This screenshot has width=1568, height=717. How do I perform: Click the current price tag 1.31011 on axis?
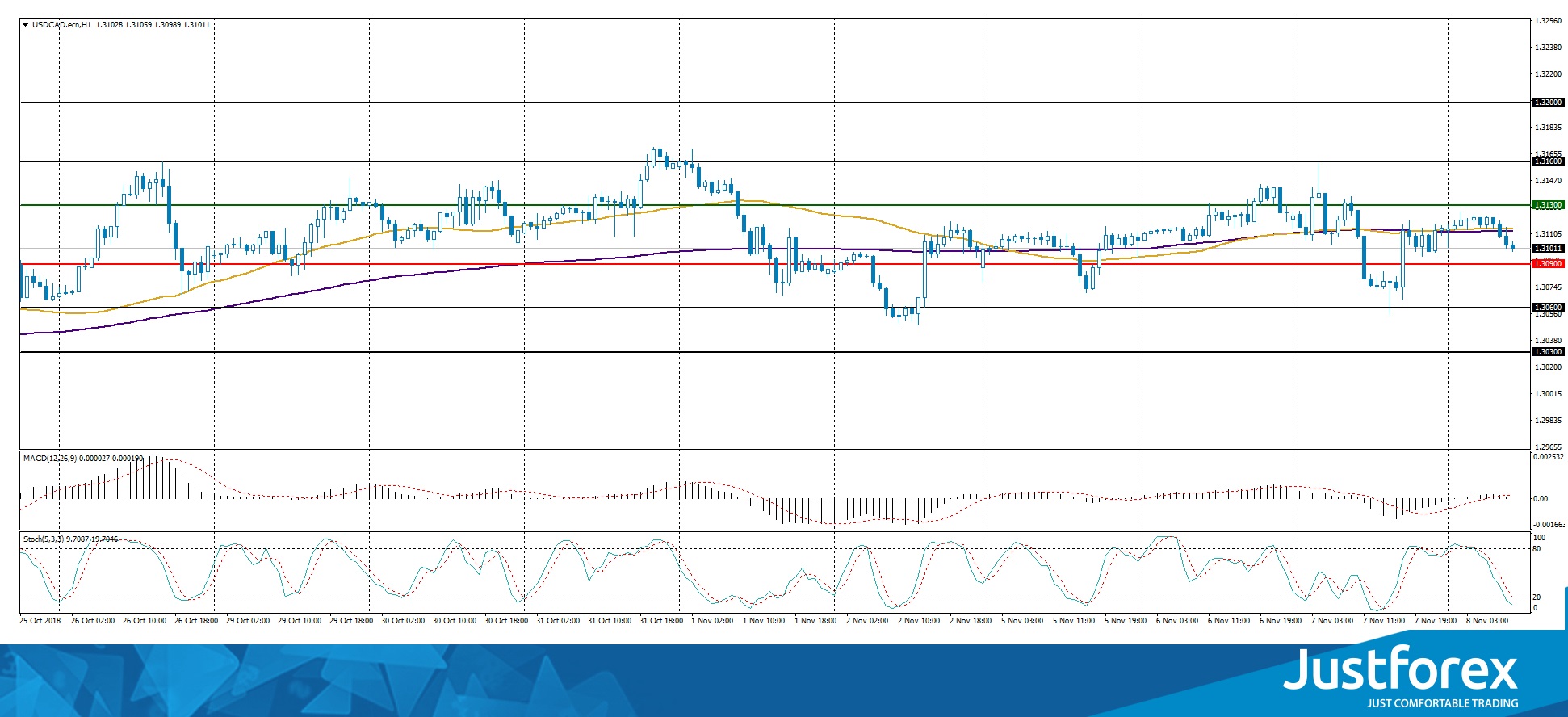(x=1548, y=249)
